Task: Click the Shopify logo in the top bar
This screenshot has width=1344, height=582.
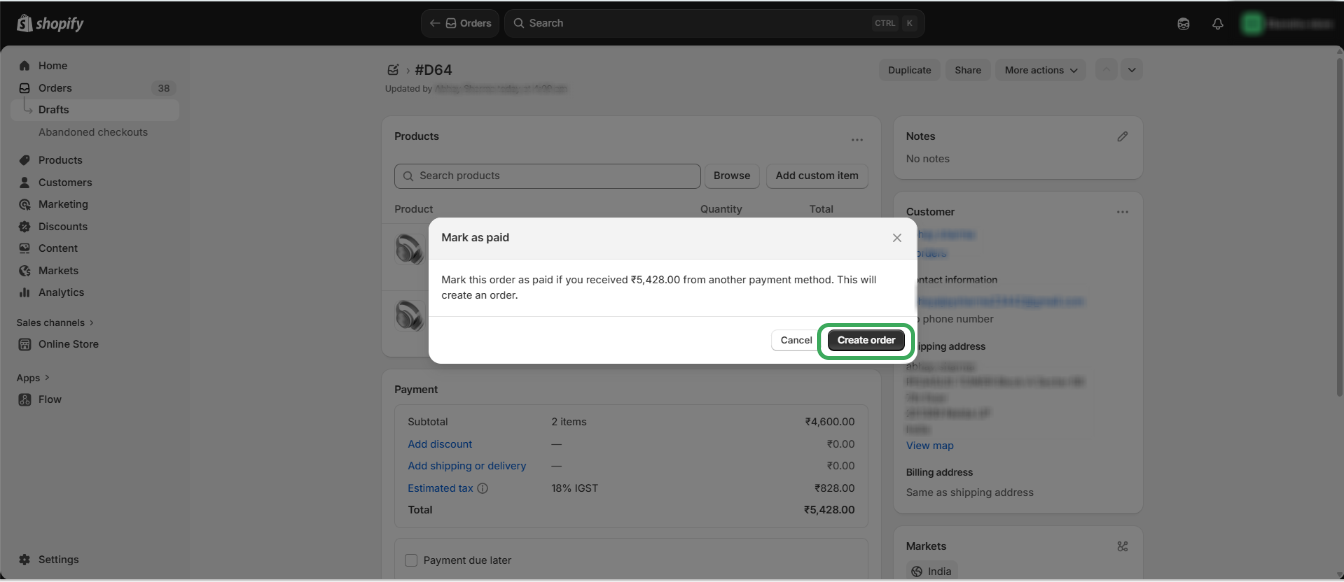Action: pyautogui.click(x=50, y=23)
